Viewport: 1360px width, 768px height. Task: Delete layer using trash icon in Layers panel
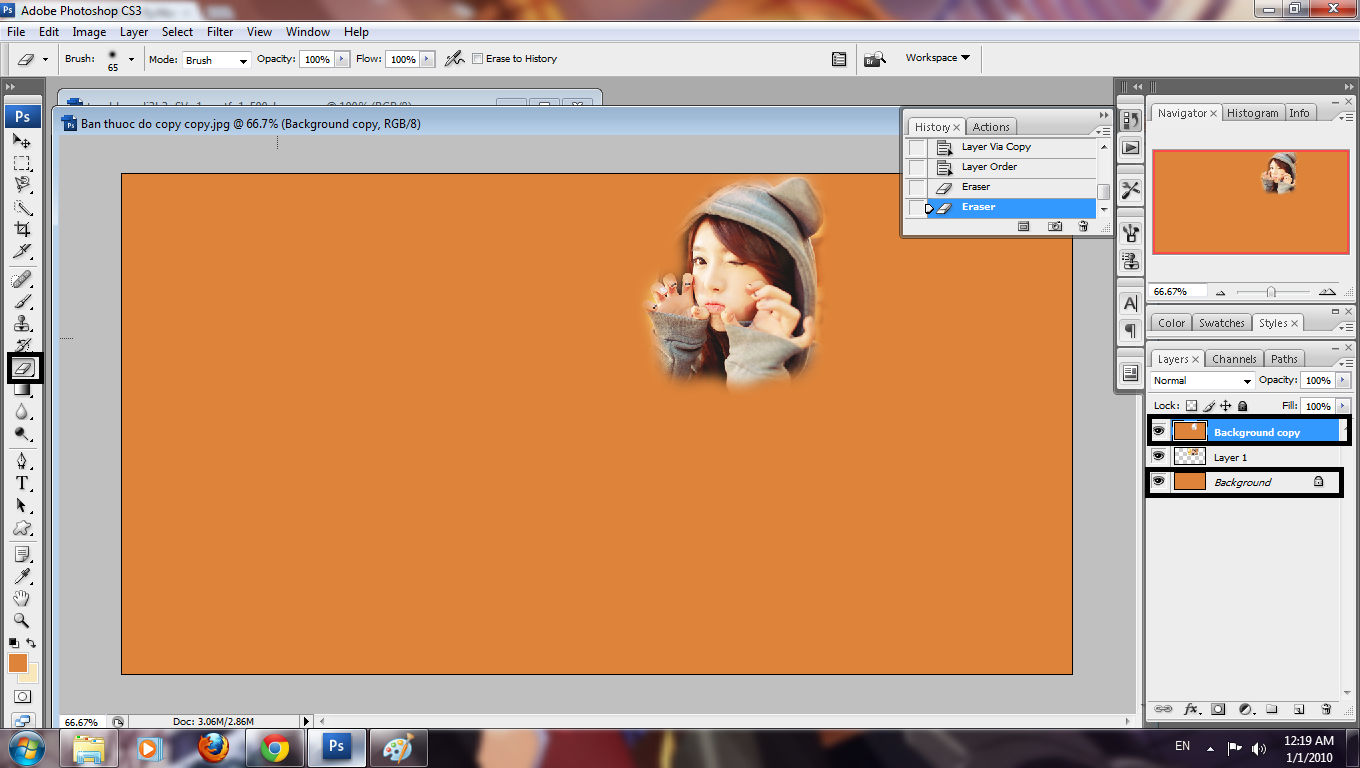tap(1326, 709)
